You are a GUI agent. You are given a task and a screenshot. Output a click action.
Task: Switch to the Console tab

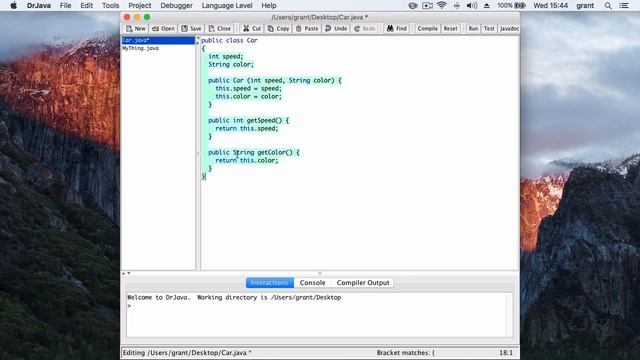[312, 282]
